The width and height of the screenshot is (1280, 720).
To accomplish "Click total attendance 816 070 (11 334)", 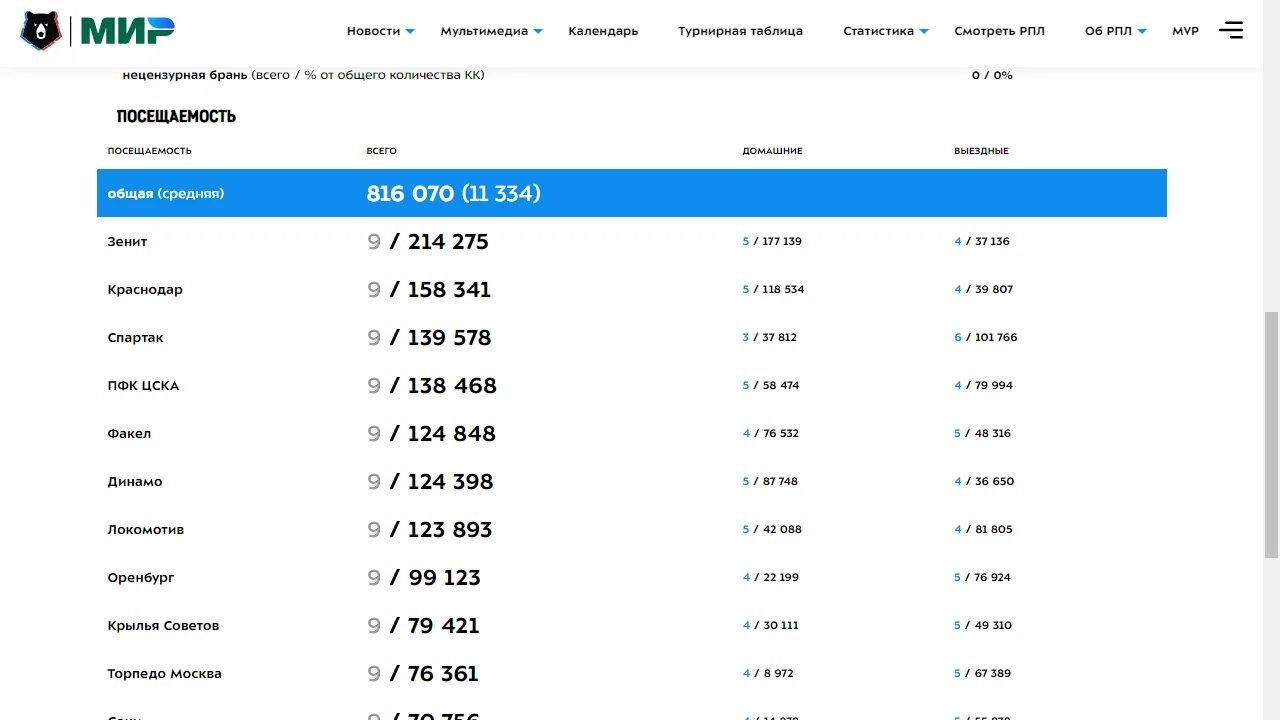I will (453, 193).
